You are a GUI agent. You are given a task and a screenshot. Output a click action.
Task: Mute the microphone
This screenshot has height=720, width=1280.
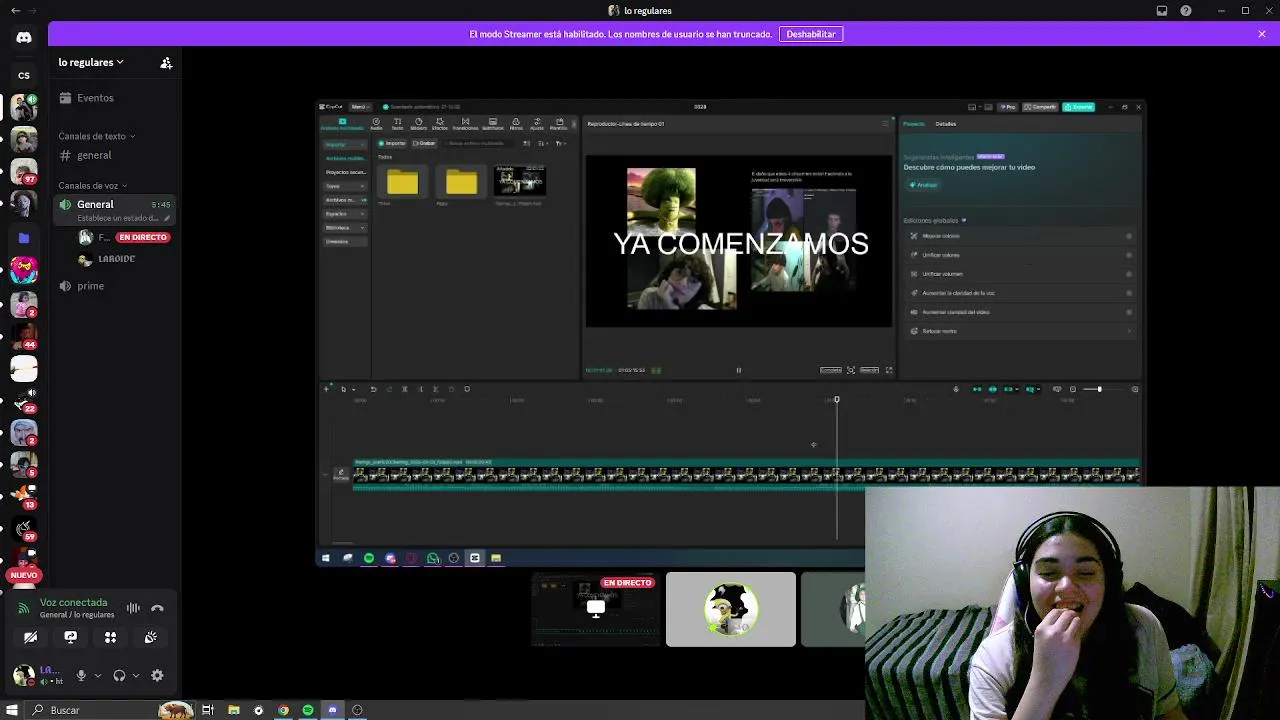(x=81, y=676)
